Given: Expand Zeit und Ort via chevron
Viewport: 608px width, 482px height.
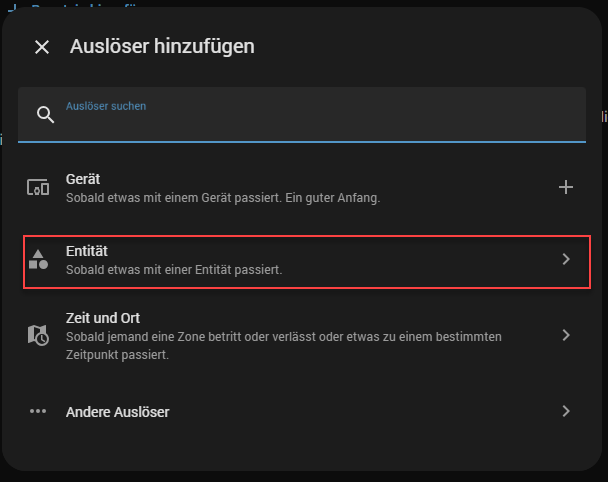Looking at the screenshot, I should pos(566,335).
